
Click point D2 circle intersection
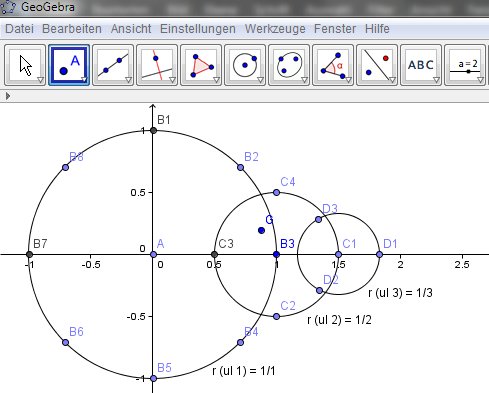pyautogui.click(x=319, y=290)
